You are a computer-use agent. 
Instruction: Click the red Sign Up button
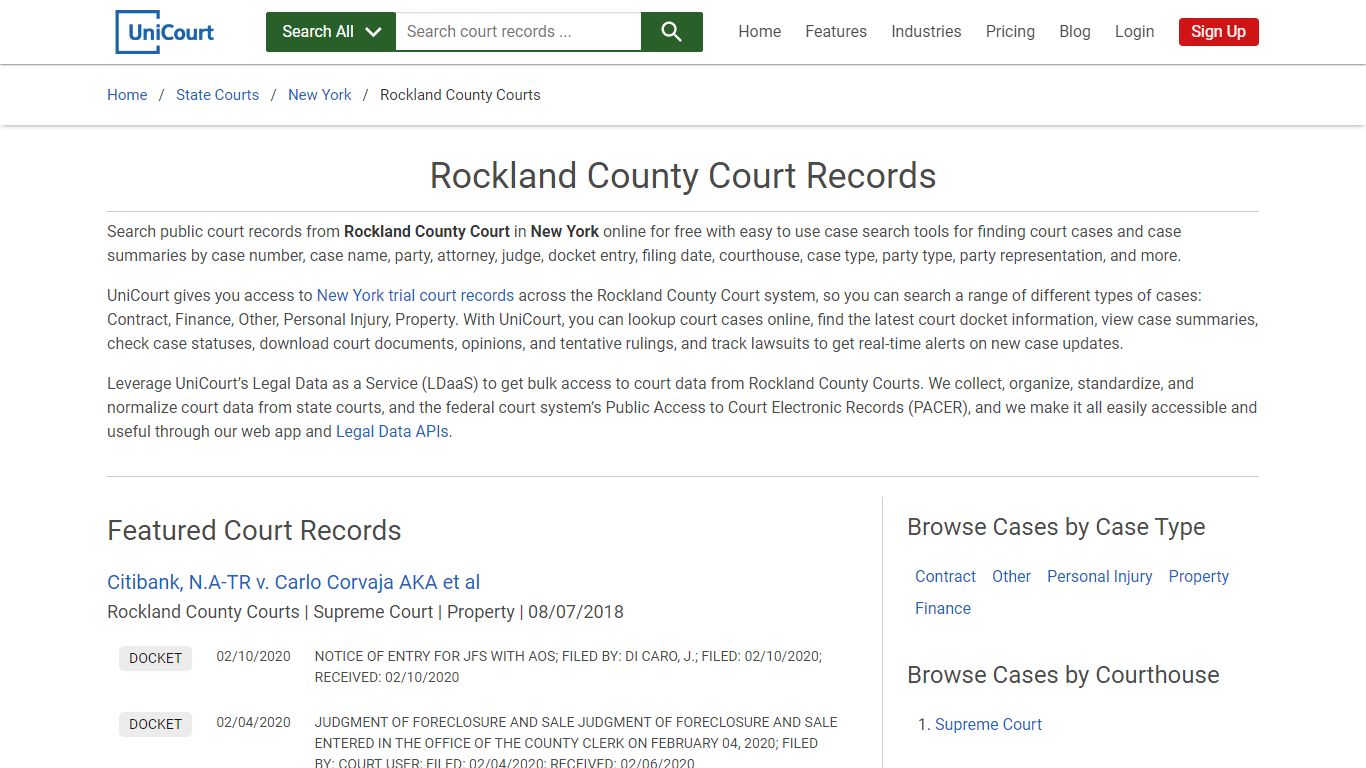click(1218, 32)
